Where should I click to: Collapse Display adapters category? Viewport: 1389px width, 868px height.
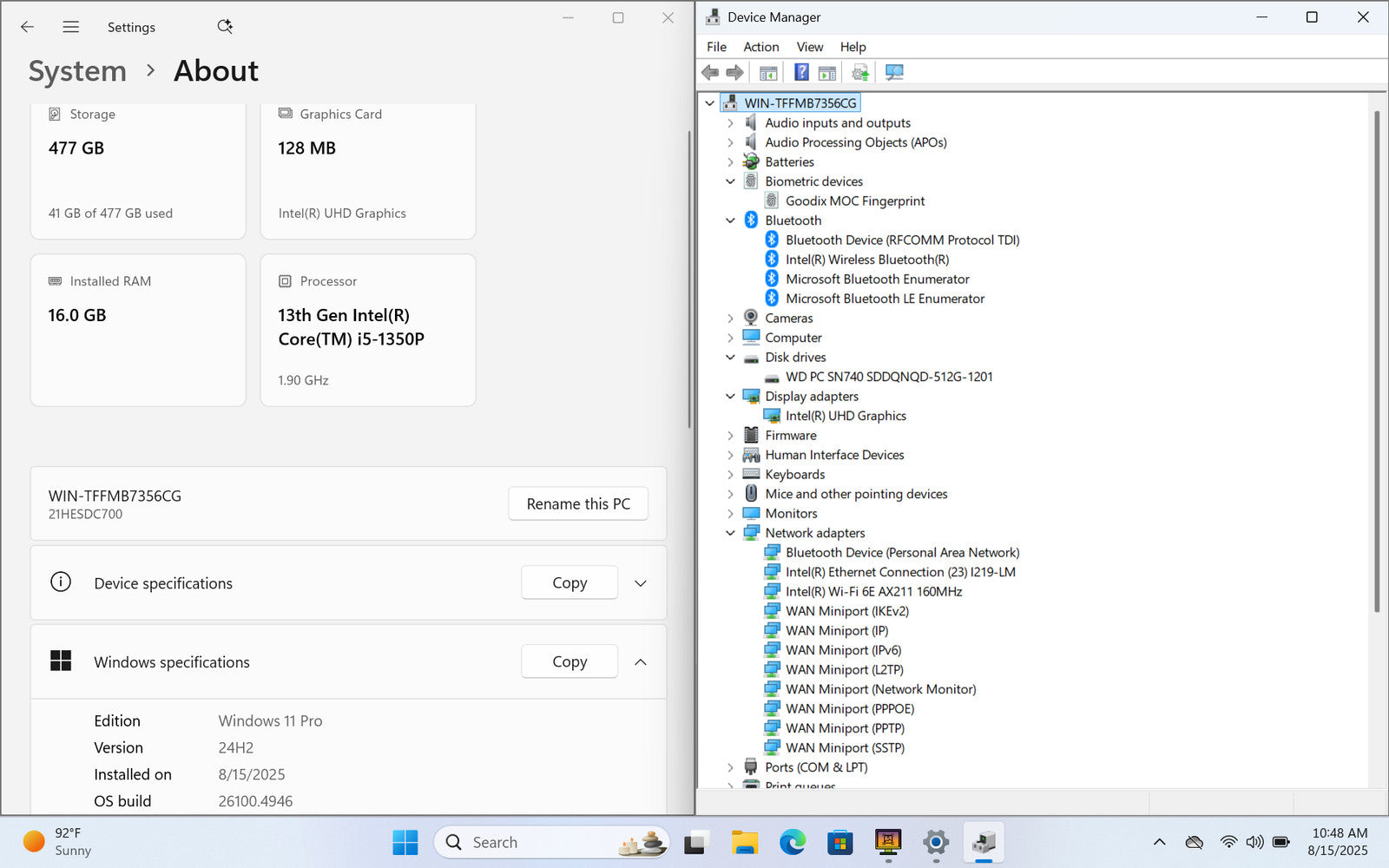pos(730,397)
